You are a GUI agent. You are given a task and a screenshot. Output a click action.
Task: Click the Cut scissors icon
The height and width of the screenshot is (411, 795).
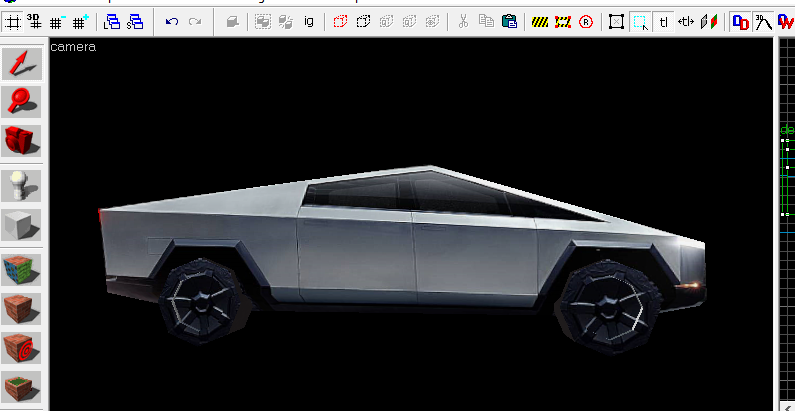(x=462, y=22)
